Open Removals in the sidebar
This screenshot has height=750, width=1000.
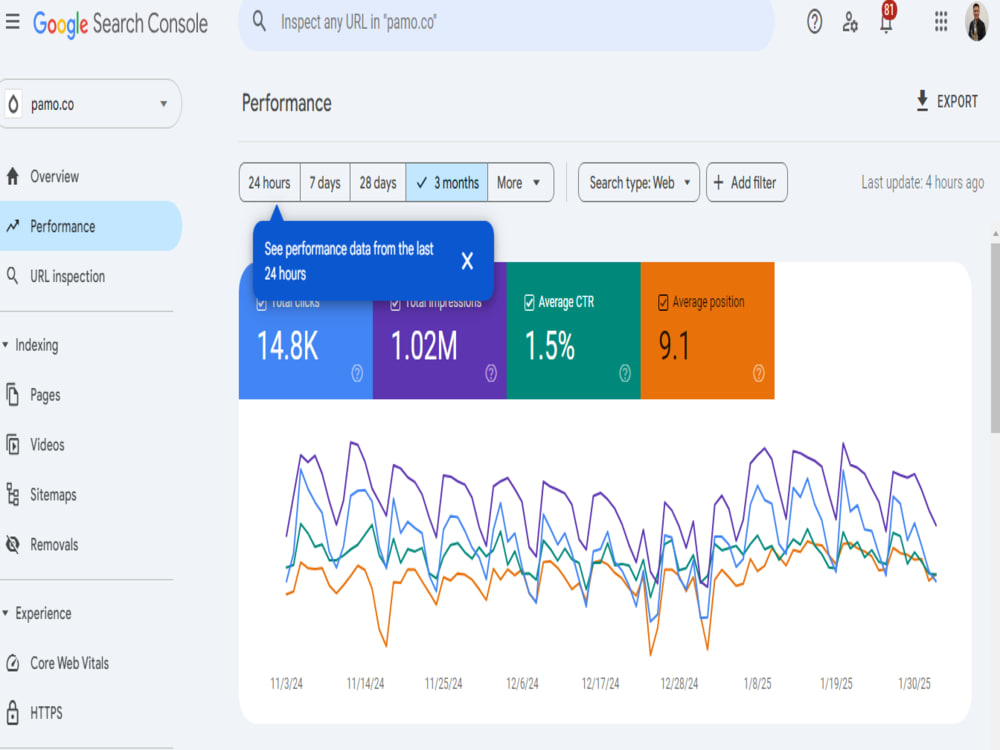[89, 544]
